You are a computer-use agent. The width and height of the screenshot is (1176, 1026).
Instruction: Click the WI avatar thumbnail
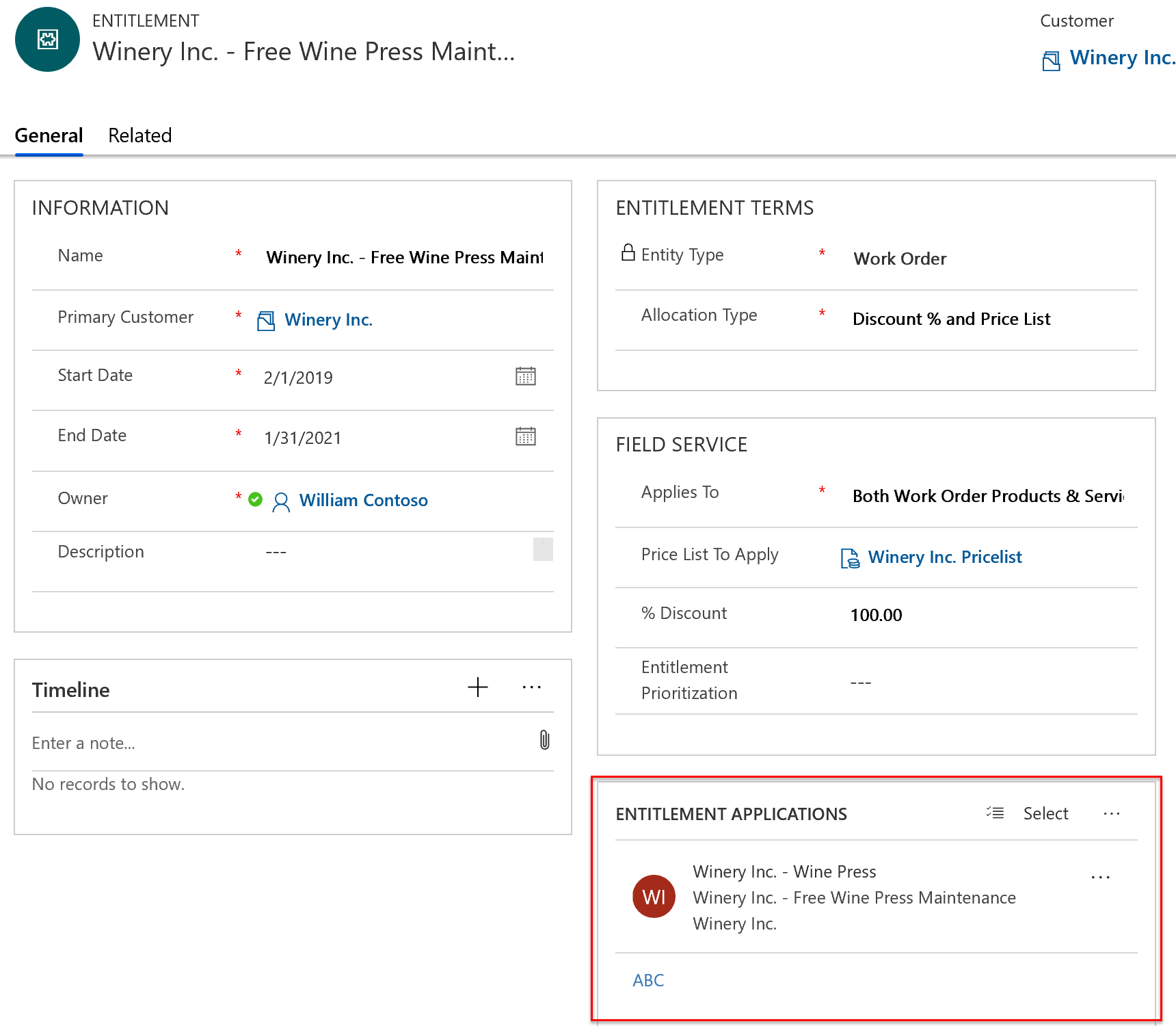[x=654, y=897]
